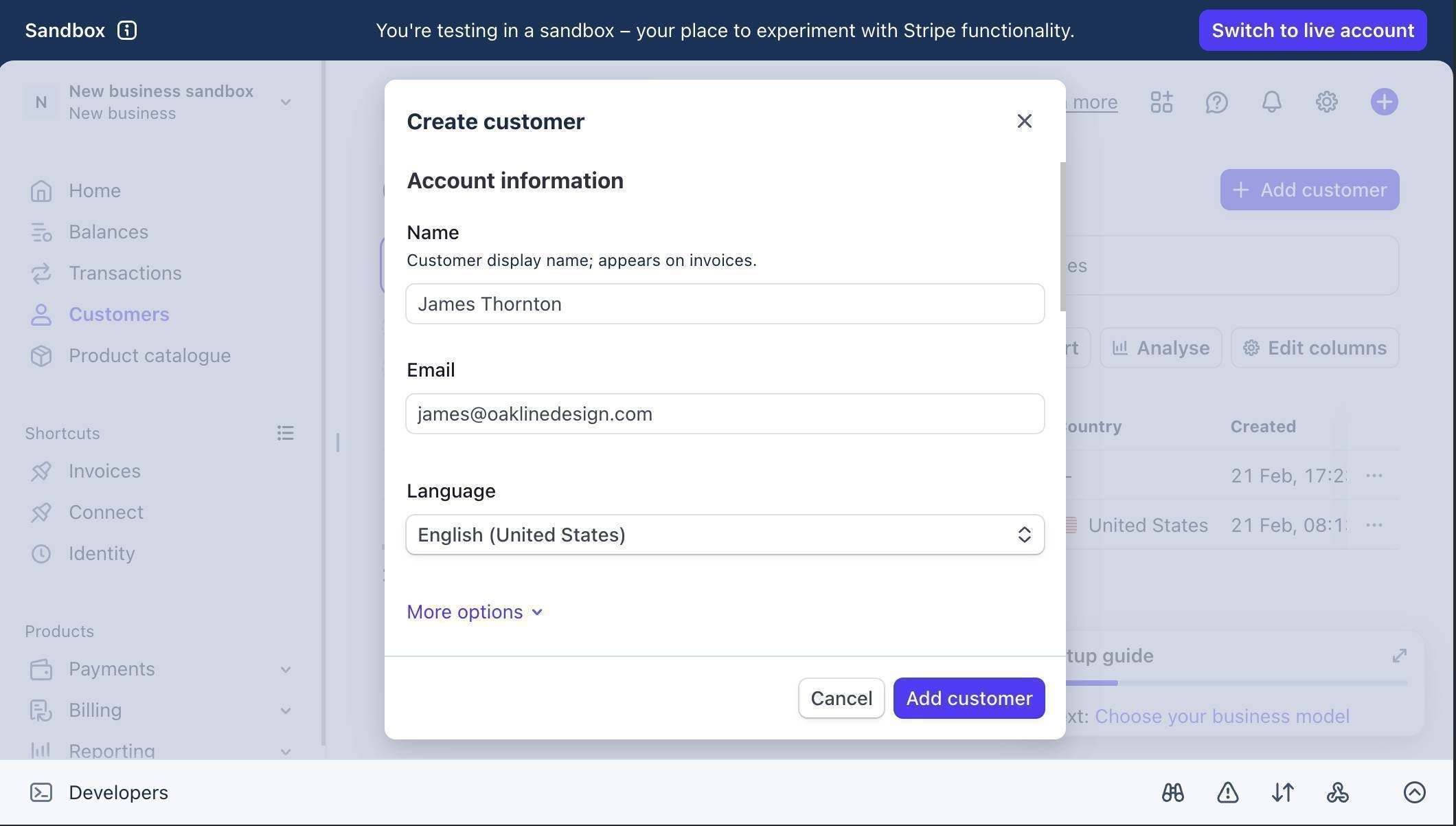1456x826 pixels.
Task: Open the Product catalogue page
Action: (149, 355)
